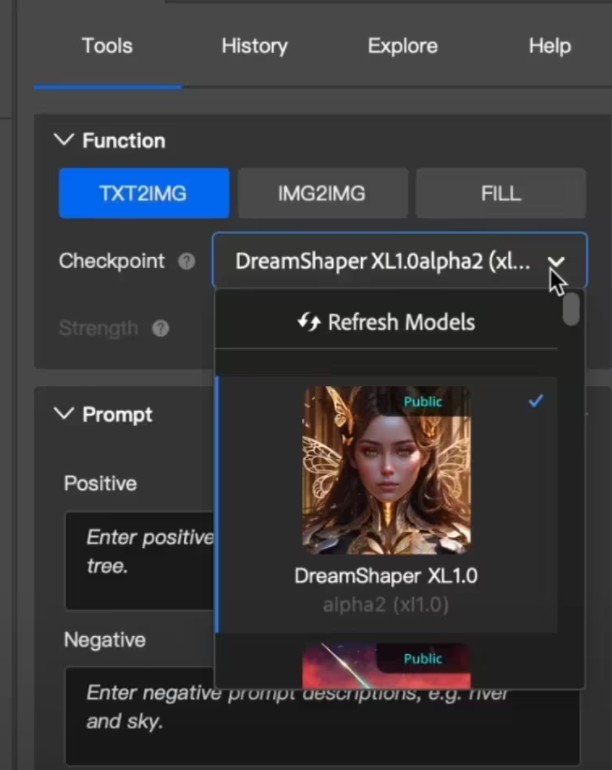Select the FILL function

click(x=501, y=193)
